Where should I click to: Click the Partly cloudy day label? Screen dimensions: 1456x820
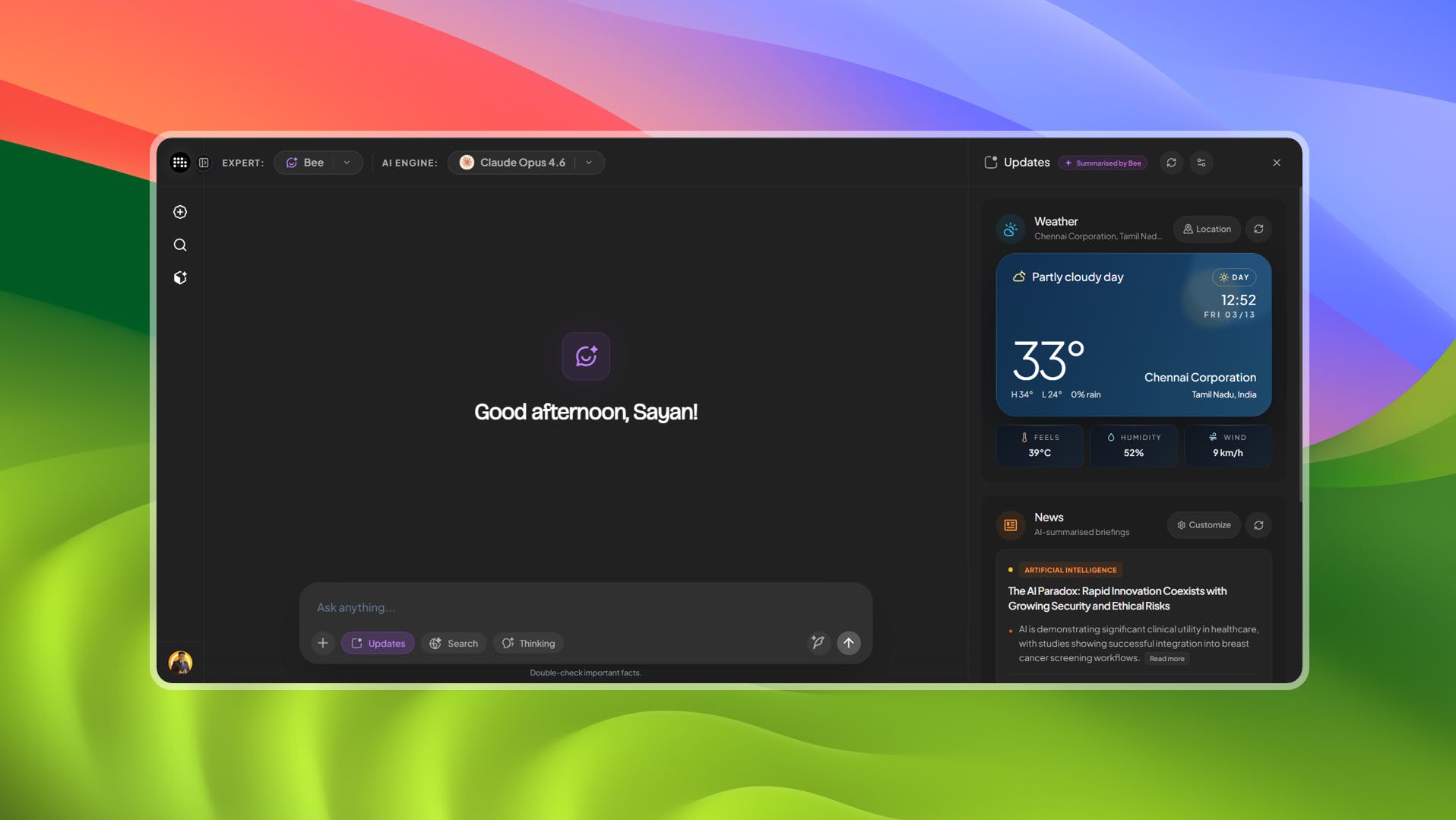(x=1078, y=277)
